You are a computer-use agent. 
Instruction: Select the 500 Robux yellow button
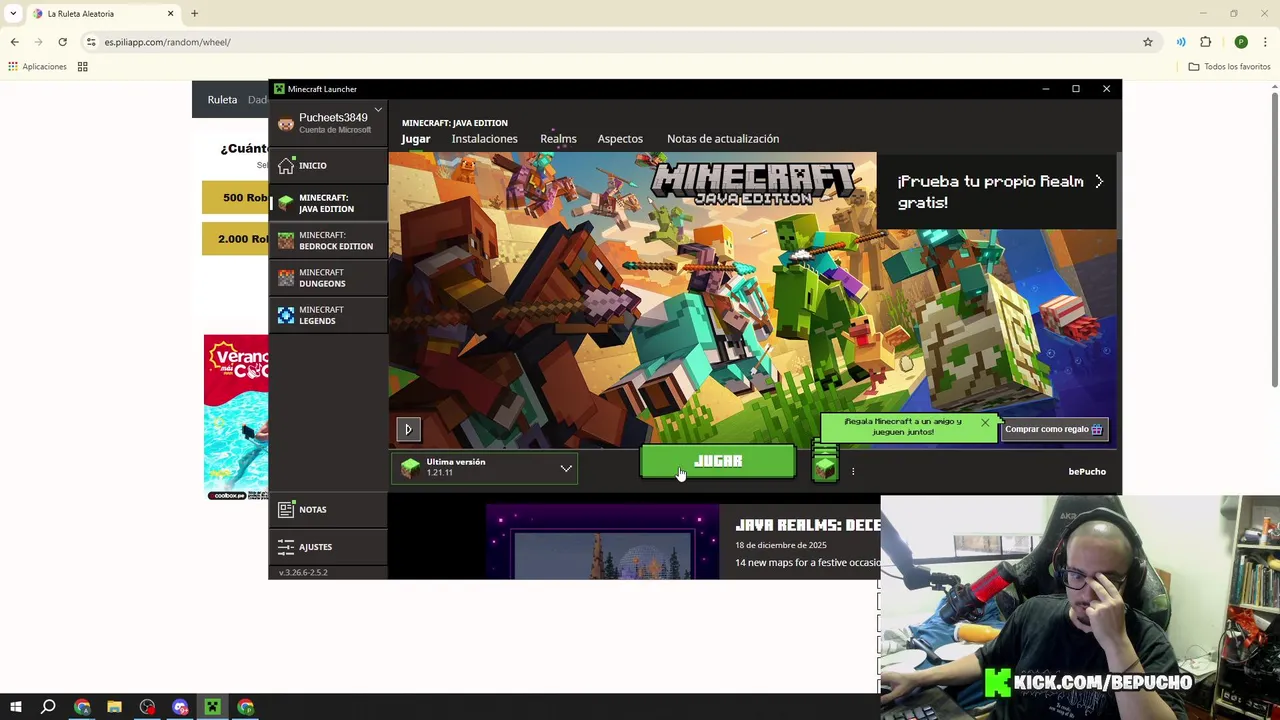236,198
